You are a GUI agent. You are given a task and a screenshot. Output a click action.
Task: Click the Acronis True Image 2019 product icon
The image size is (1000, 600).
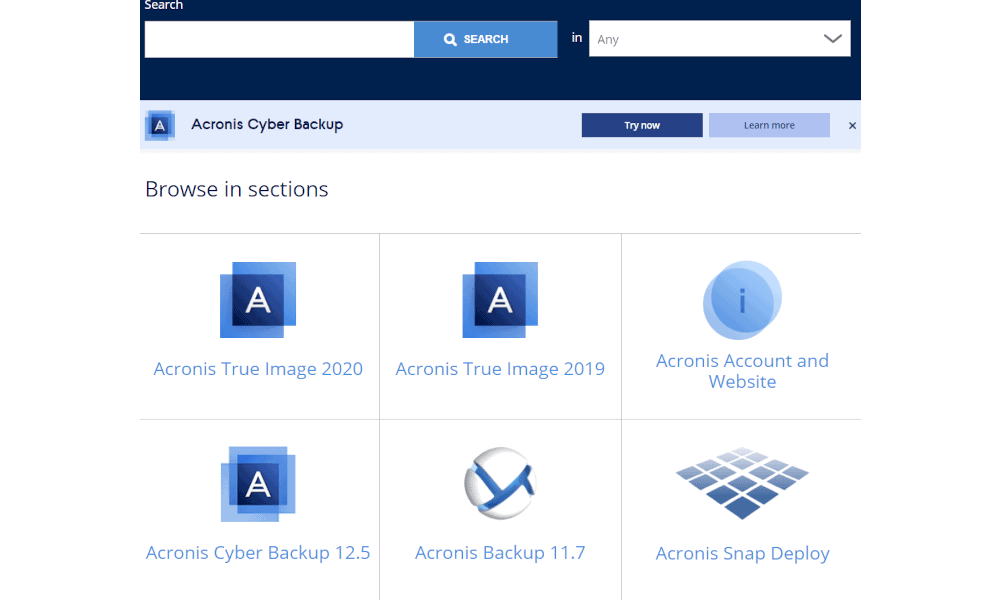[500, 300]
